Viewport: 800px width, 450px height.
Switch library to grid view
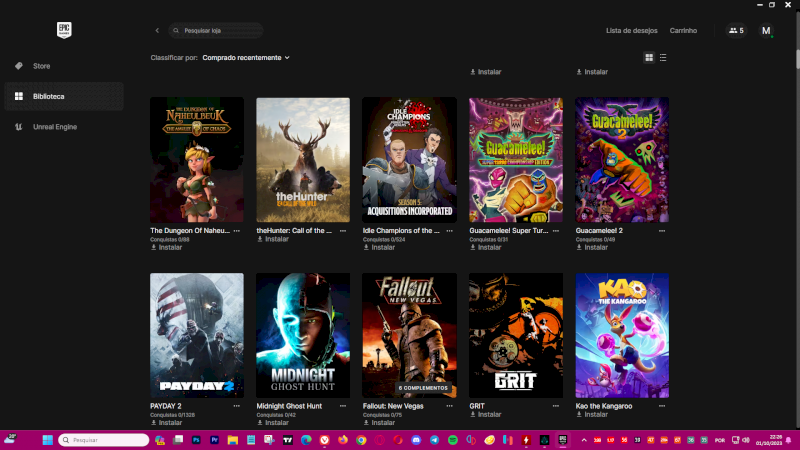tap(649, 58)
